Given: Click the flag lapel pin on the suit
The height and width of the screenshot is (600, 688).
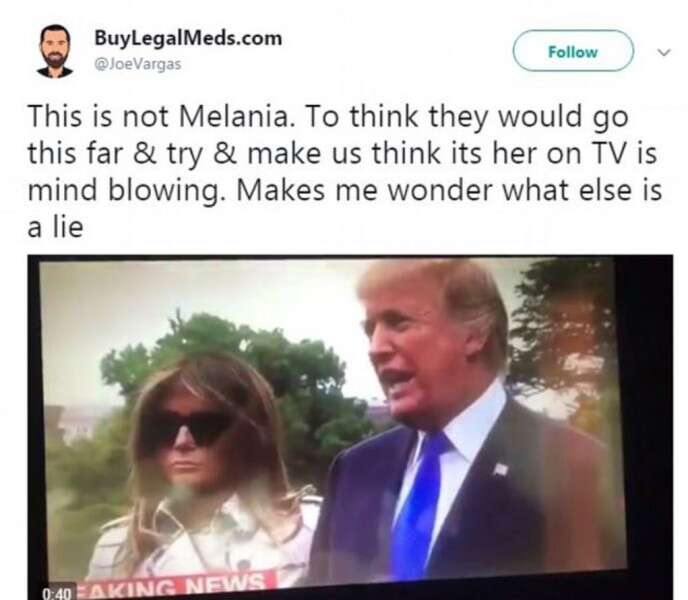Looking at the screenshot, I should pos(501,469).
